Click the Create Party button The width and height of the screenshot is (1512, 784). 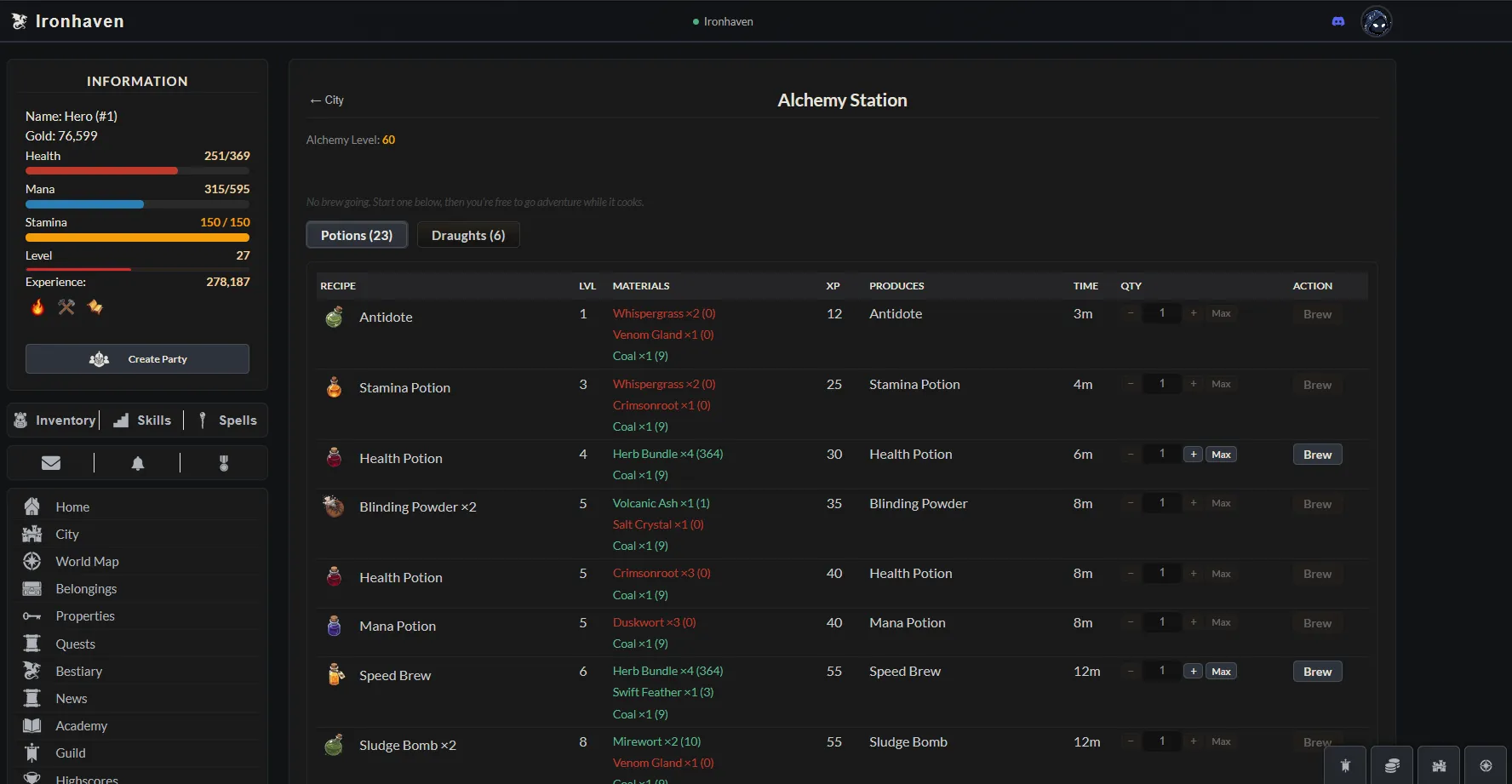coord(137,359)
